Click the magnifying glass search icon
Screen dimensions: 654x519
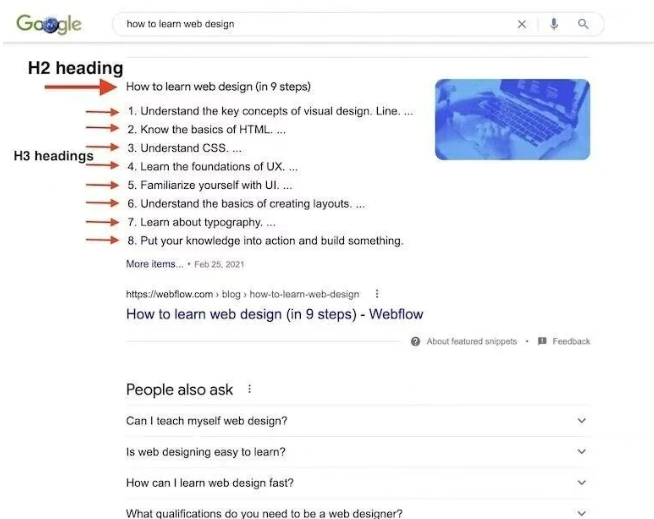click(584, 24)
